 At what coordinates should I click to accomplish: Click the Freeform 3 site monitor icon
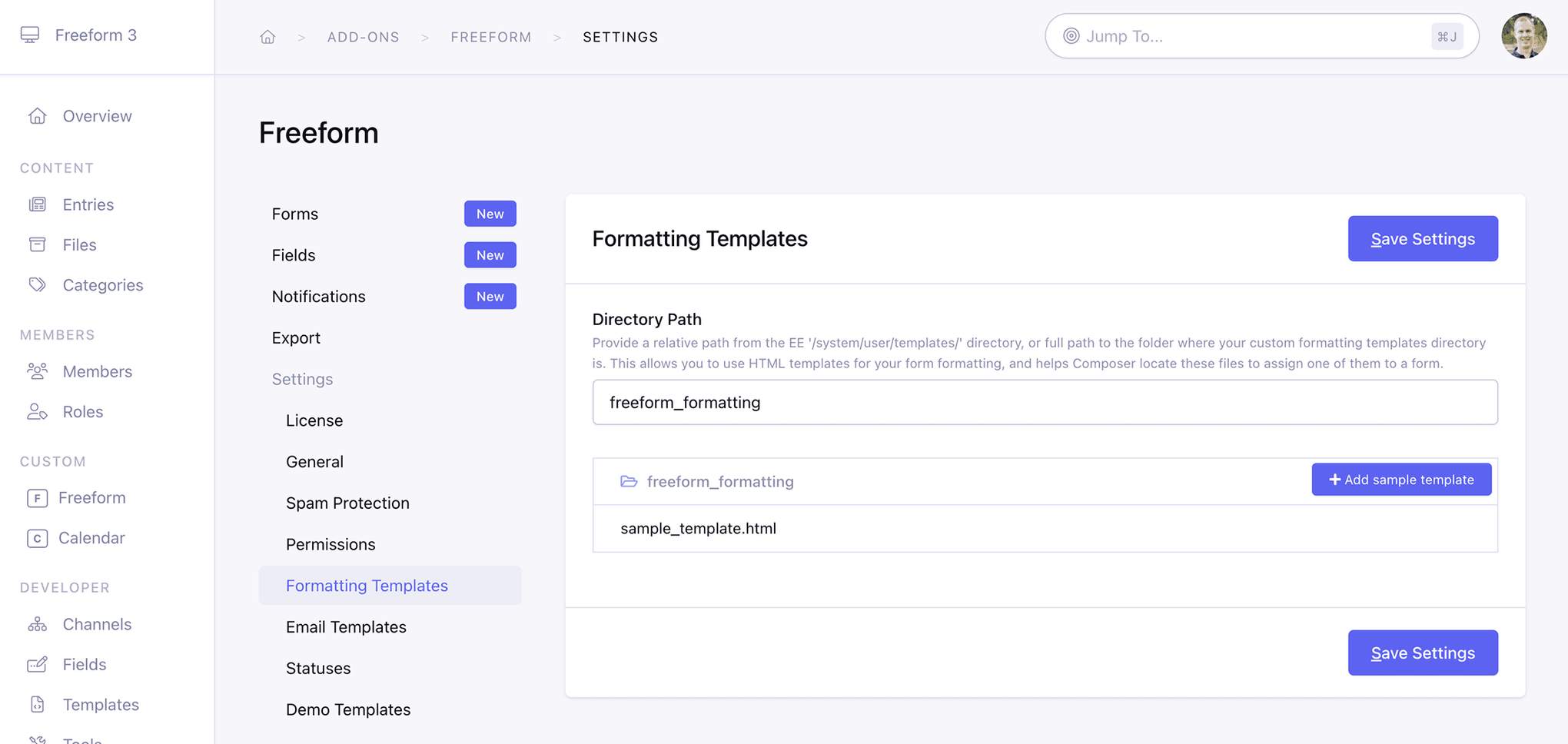(30, 35)
